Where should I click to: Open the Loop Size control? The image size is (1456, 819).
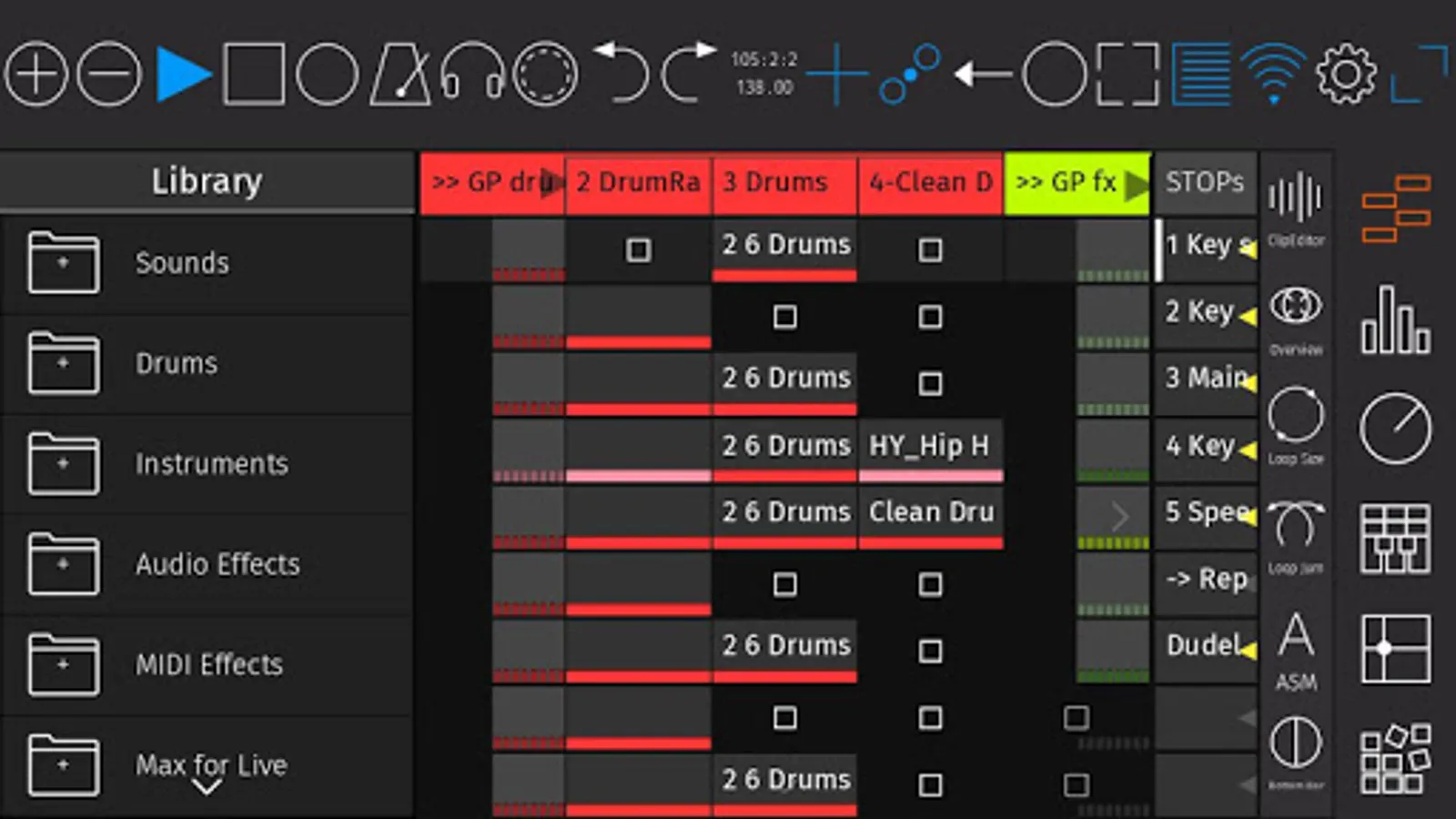[1296, 426]
